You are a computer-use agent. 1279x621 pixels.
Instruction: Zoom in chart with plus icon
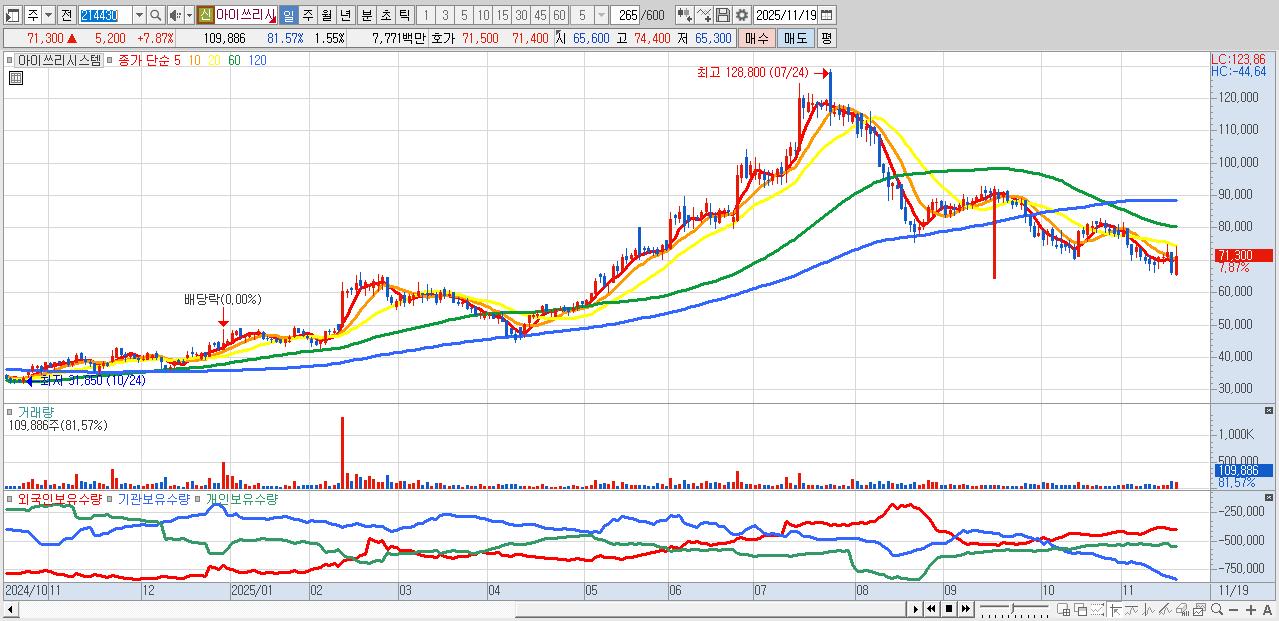[x=1250, y=609]
